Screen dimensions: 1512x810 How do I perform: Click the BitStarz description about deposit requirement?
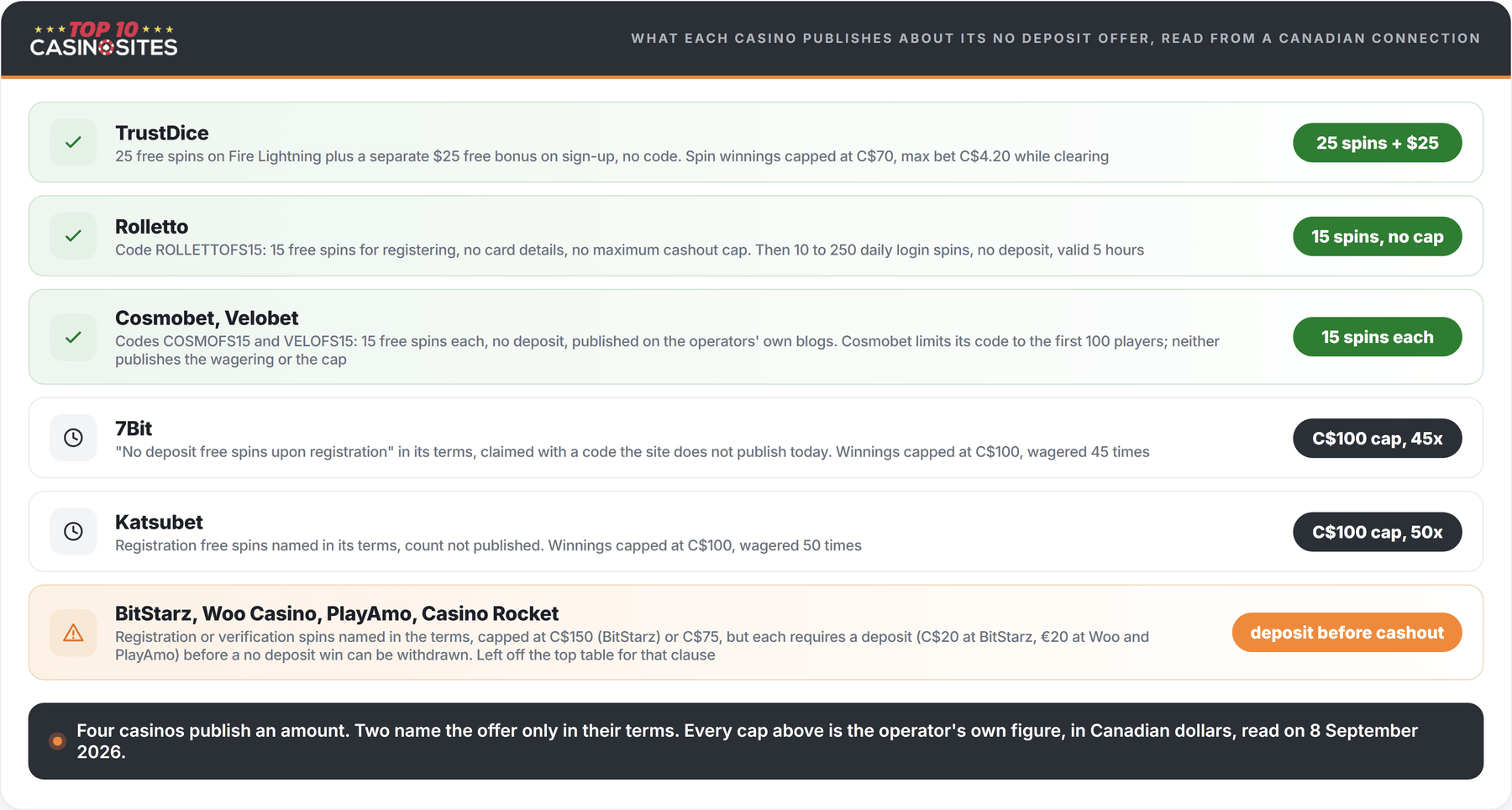(632, 646)
